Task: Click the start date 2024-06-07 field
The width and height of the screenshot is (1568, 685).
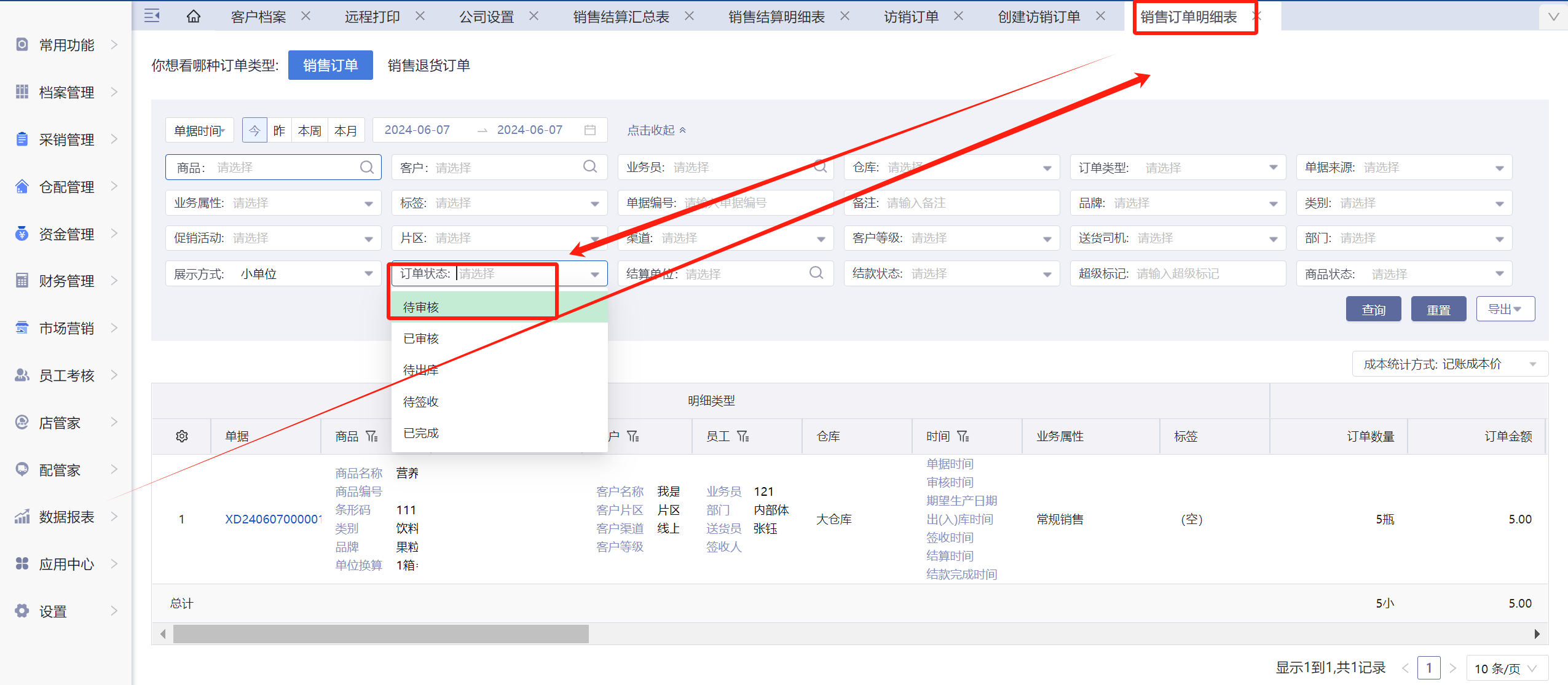Action: coord(417,130)
